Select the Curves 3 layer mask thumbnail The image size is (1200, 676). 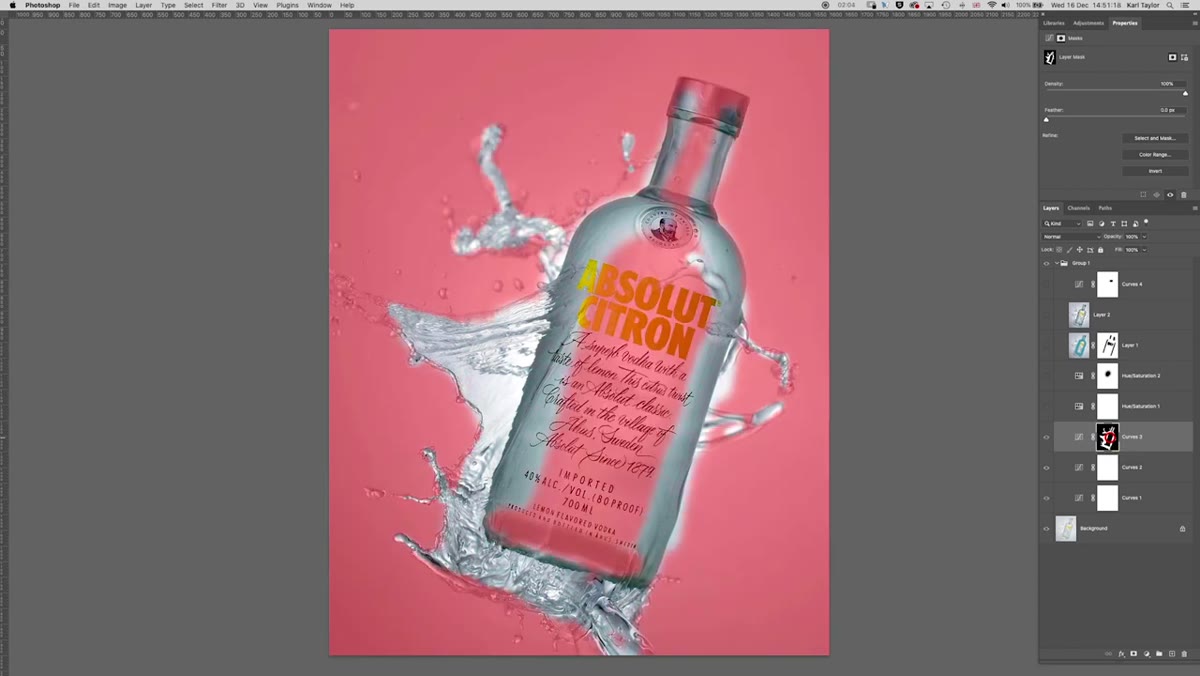[1107, 437]
